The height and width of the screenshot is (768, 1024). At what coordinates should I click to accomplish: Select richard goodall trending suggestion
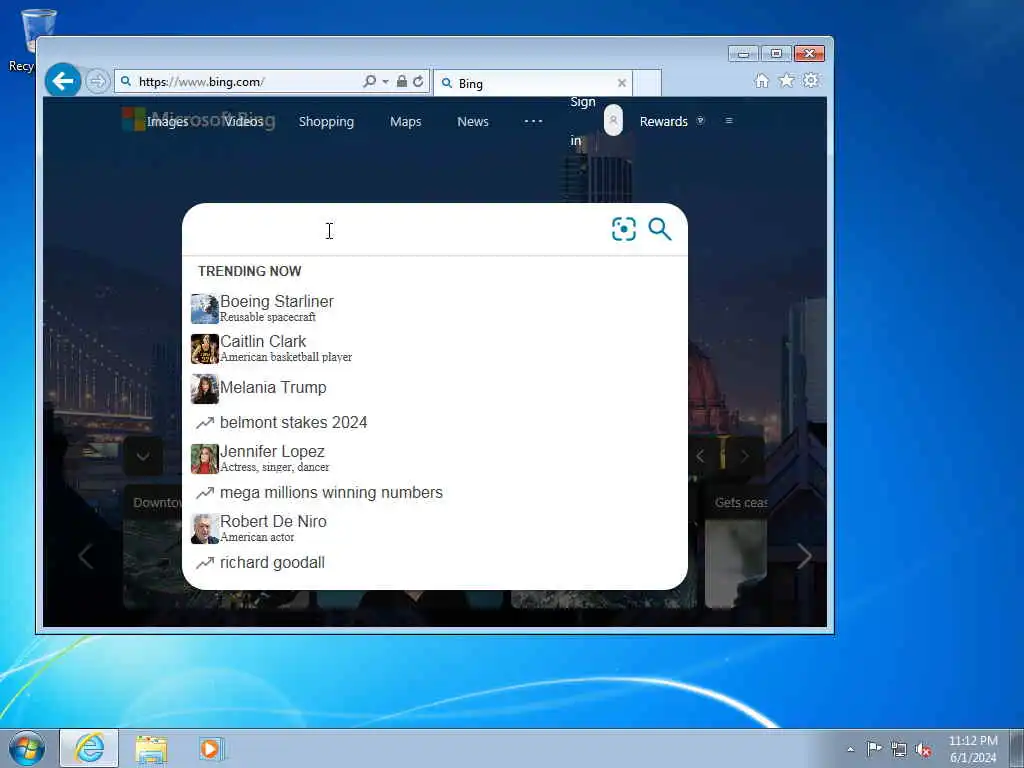(435, 562)
